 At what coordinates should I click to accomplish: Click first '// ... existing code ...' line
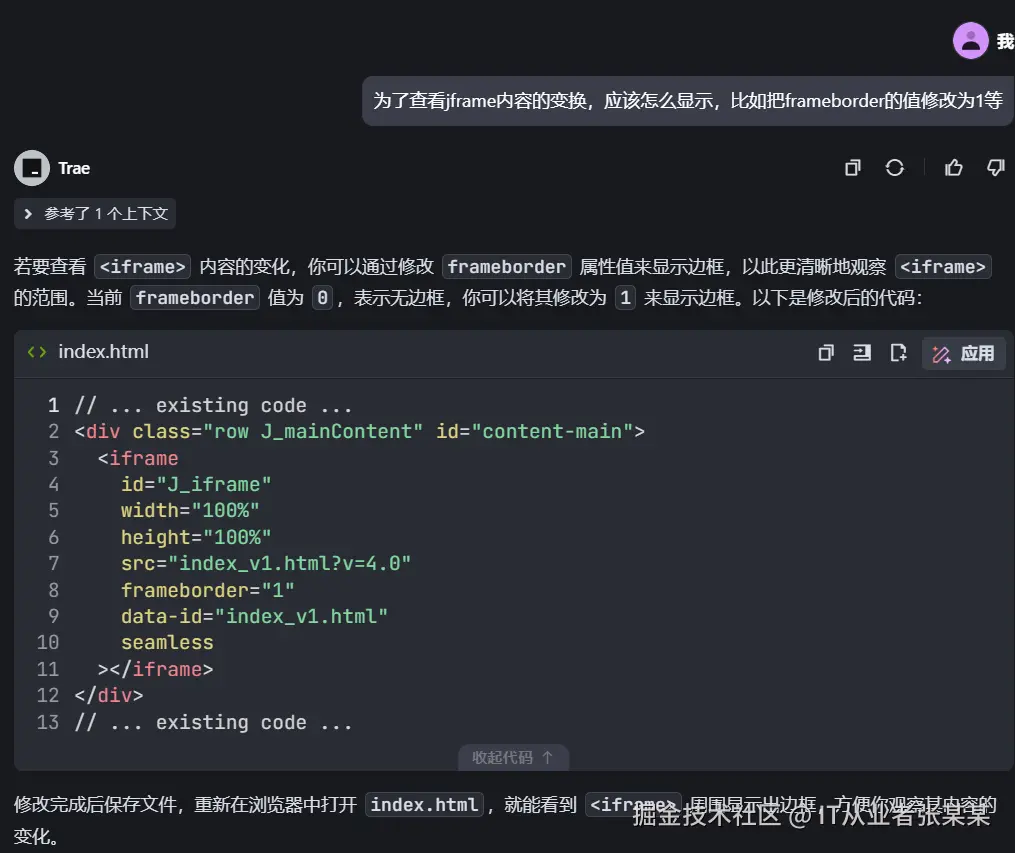(213, 406)
